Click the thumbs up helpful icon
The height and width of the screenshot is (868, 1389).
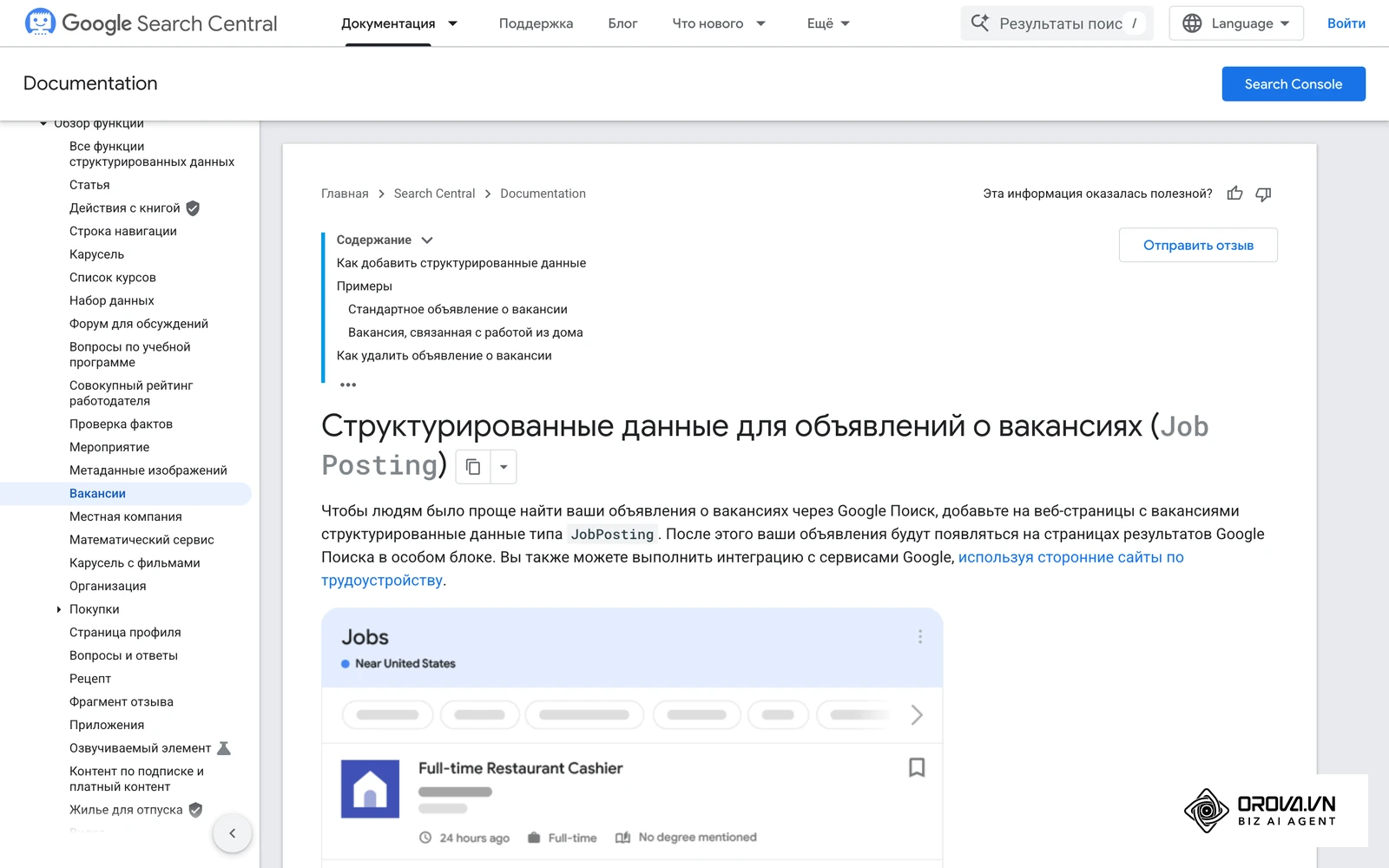(x=1234, y=194)
